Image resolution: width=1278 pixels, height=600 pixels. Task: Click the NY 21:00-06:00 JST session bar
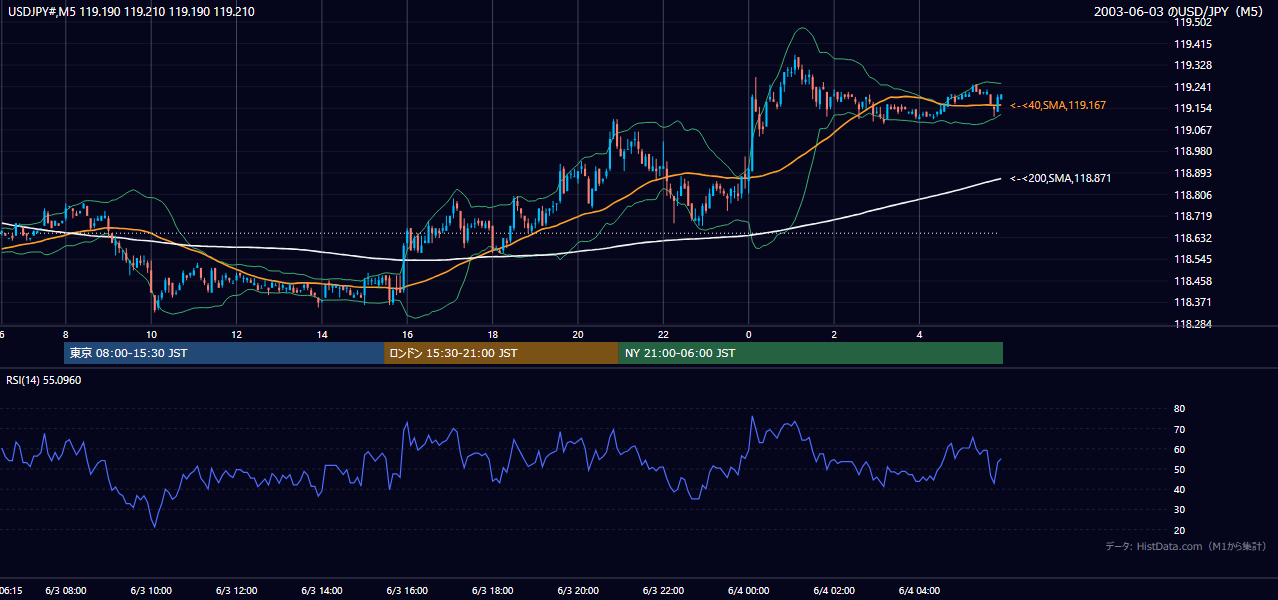pyautogui.click(x=810, y=353)
